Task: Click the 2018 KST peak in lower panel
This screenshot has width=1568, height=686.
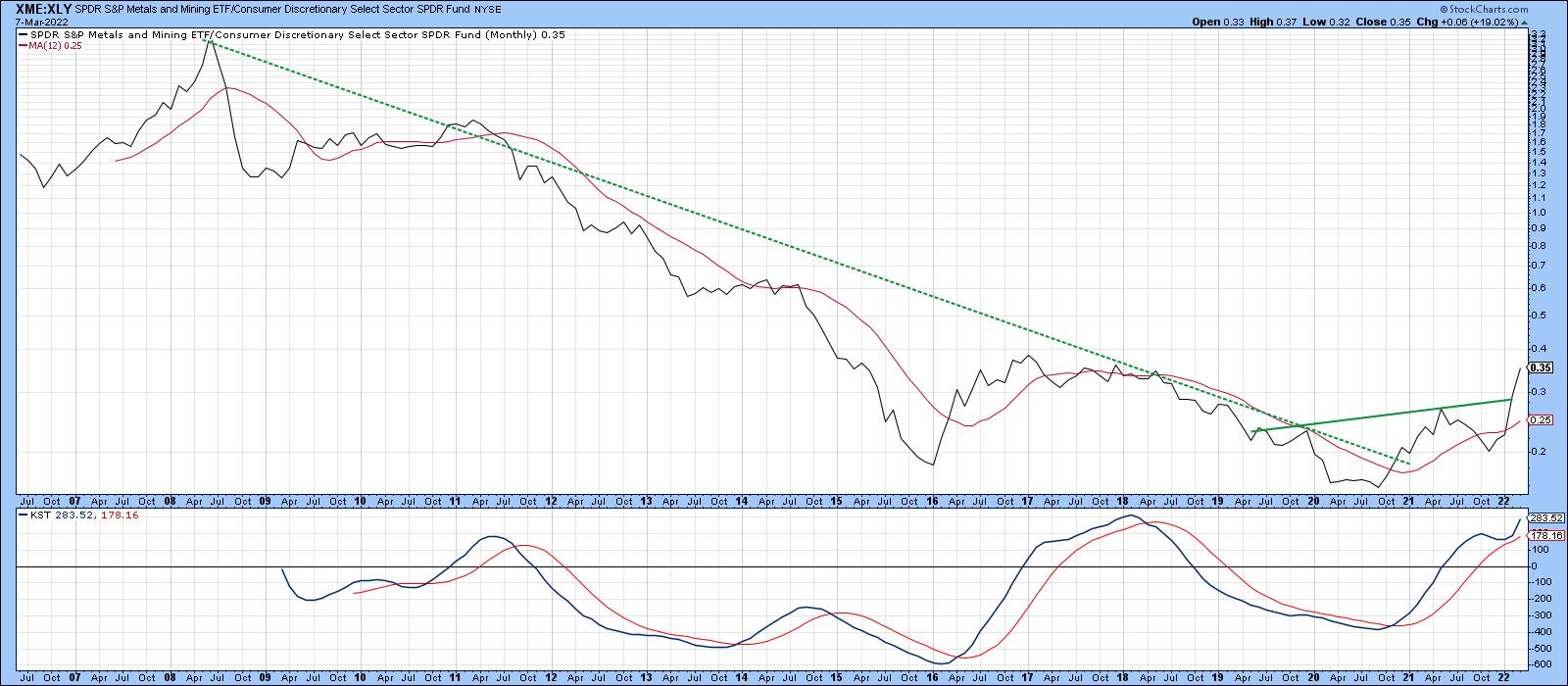Action: [x=1130, y=515]
